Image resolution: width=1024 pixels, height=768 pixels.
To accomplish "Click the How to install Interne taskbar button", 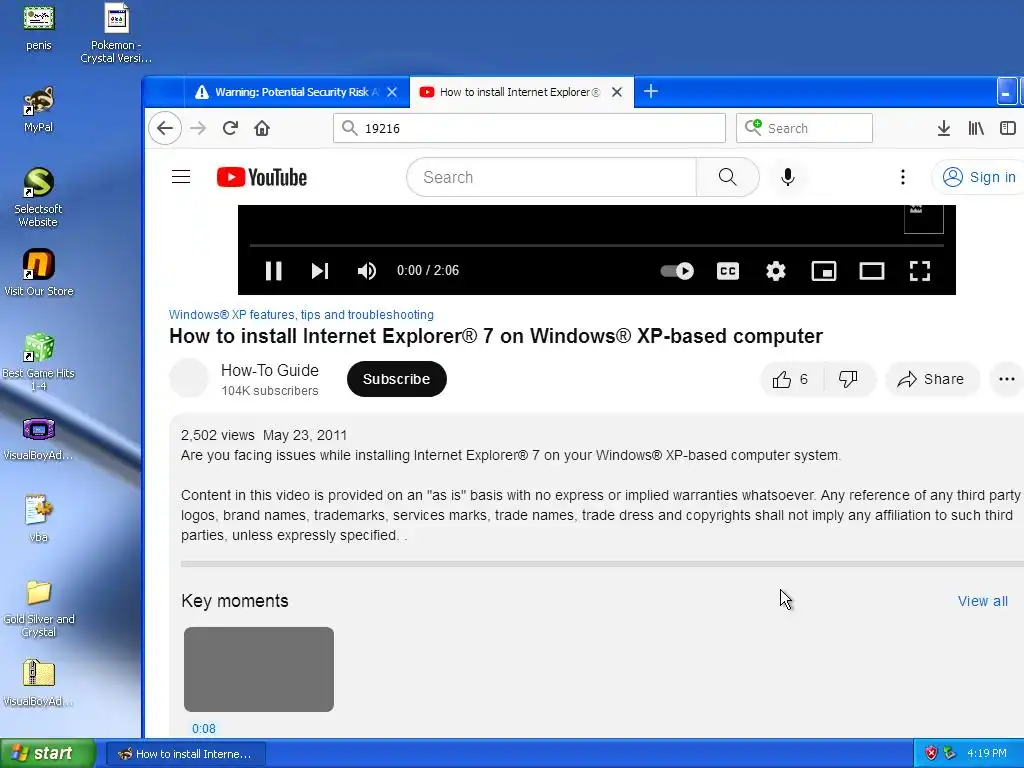I will point(185,754).
